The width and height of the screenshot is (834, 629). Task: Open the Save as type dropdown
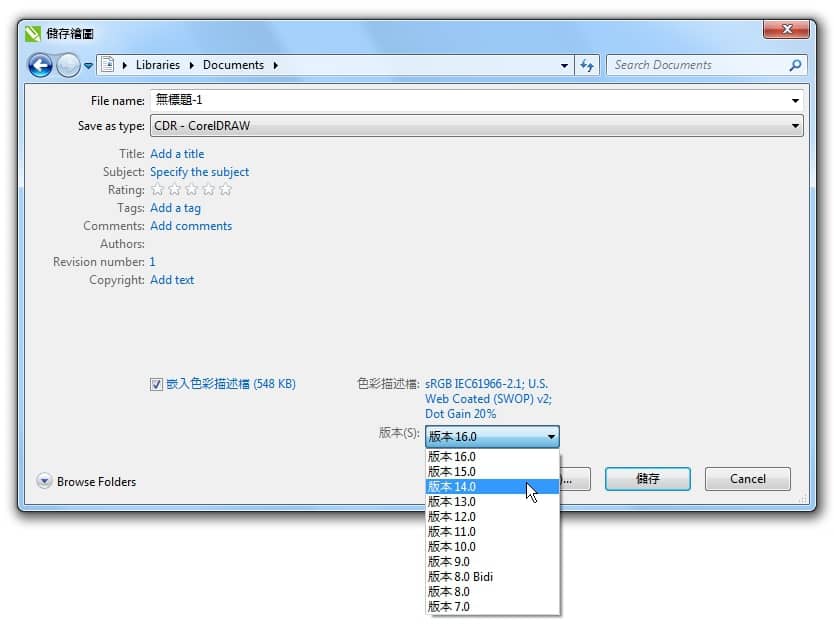[x=796, y=127]
